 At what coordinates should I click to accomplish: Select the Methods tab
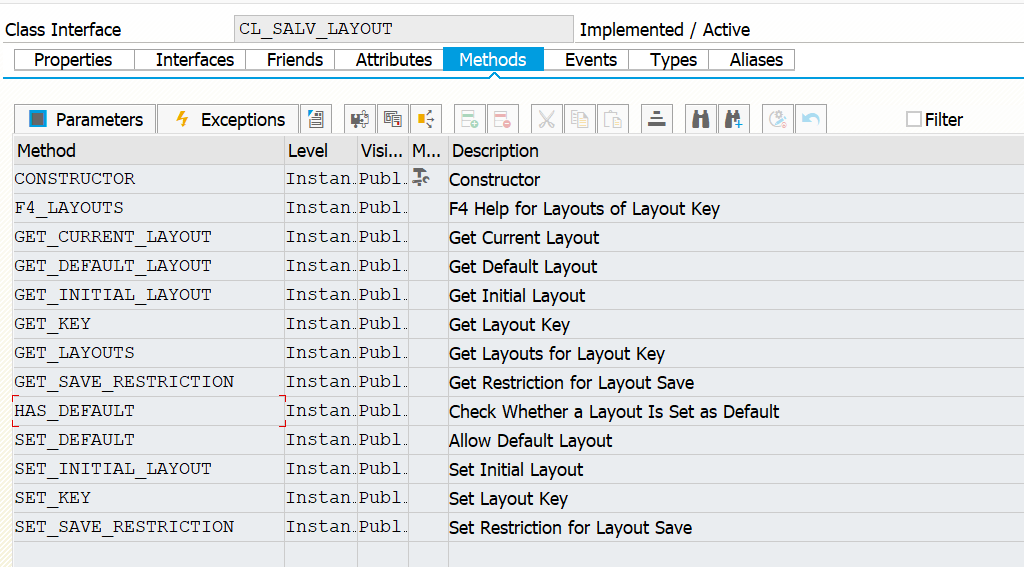click(x=493, y=59)
